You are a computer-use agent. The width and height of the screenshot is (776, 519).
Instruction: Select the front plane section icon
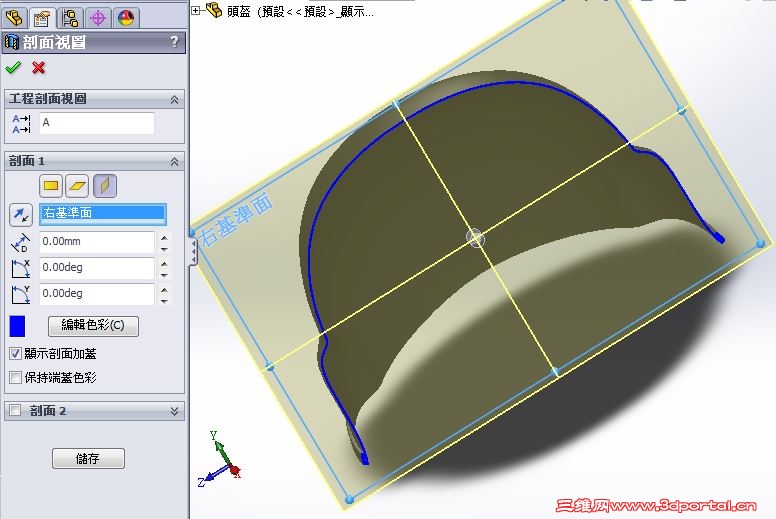coord(51,186)
